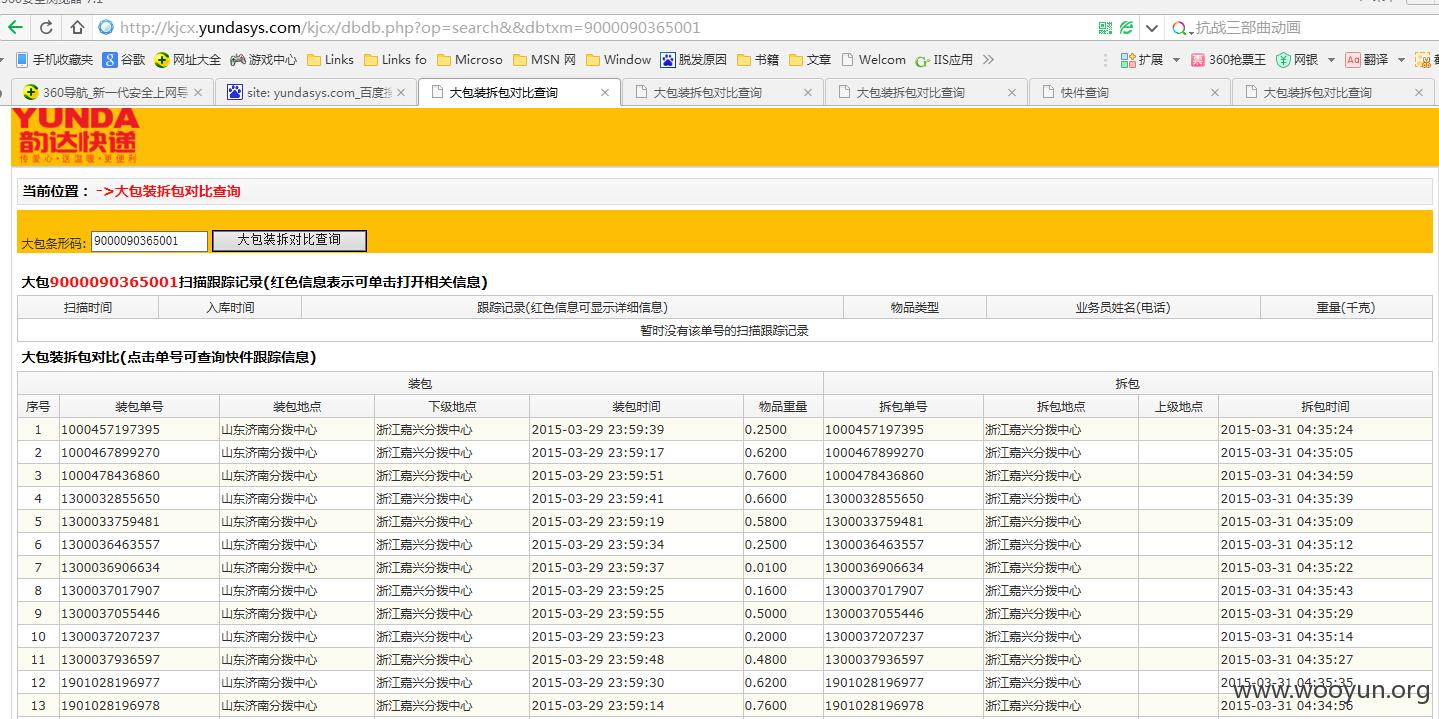Viewport: 1439px width, 719px height.
Task: Click the ->大包装拆包对比查询 breadcrumb link
Action: coord(168,191)
